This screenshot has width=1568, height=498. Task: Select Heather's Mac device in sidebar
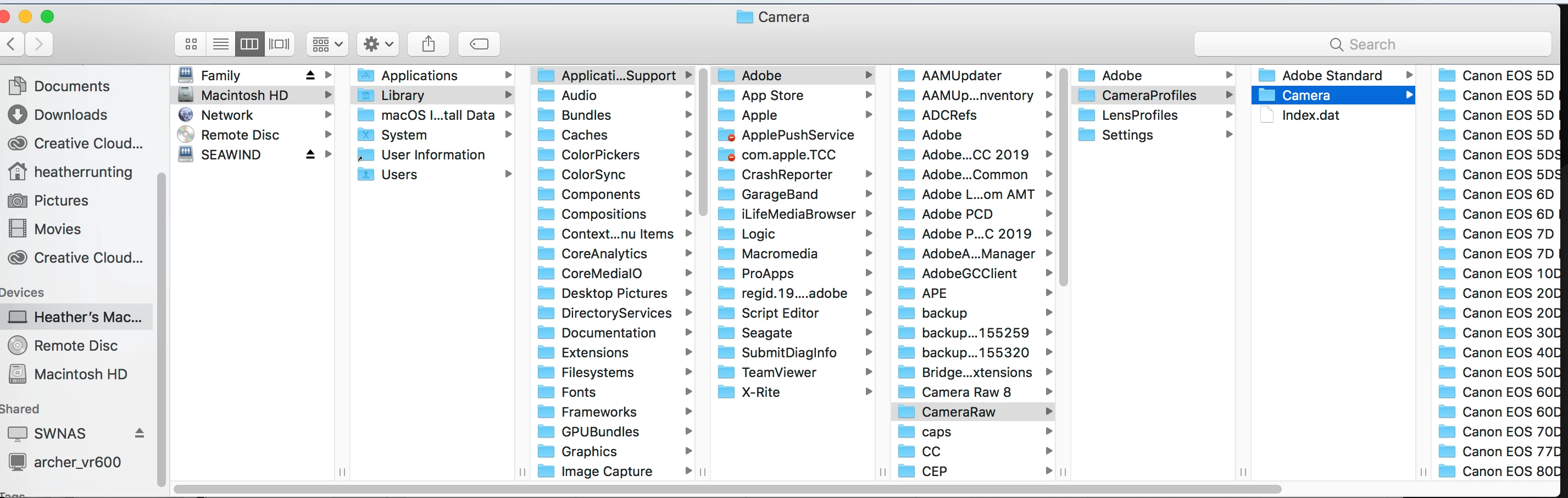(77, 317)
